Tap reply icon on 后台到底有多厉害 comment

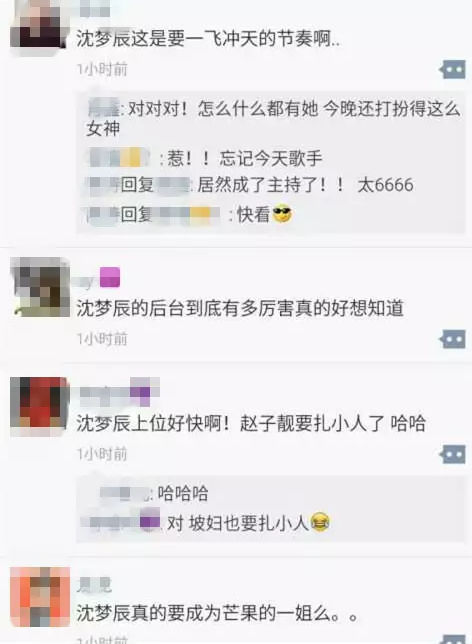point(452,339)
